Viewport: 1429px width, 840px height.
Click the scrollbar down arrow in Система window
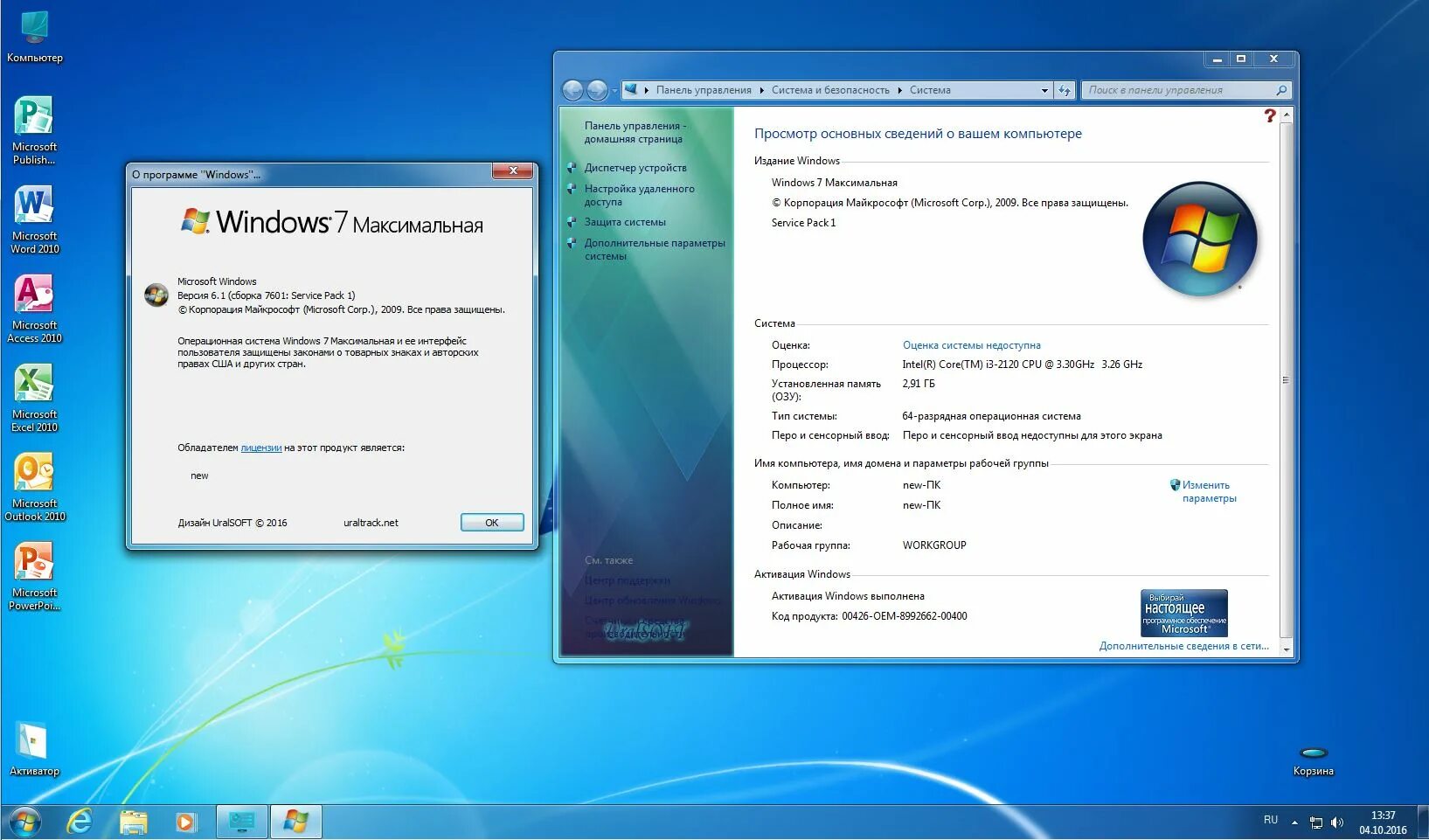coord(1286,650)
